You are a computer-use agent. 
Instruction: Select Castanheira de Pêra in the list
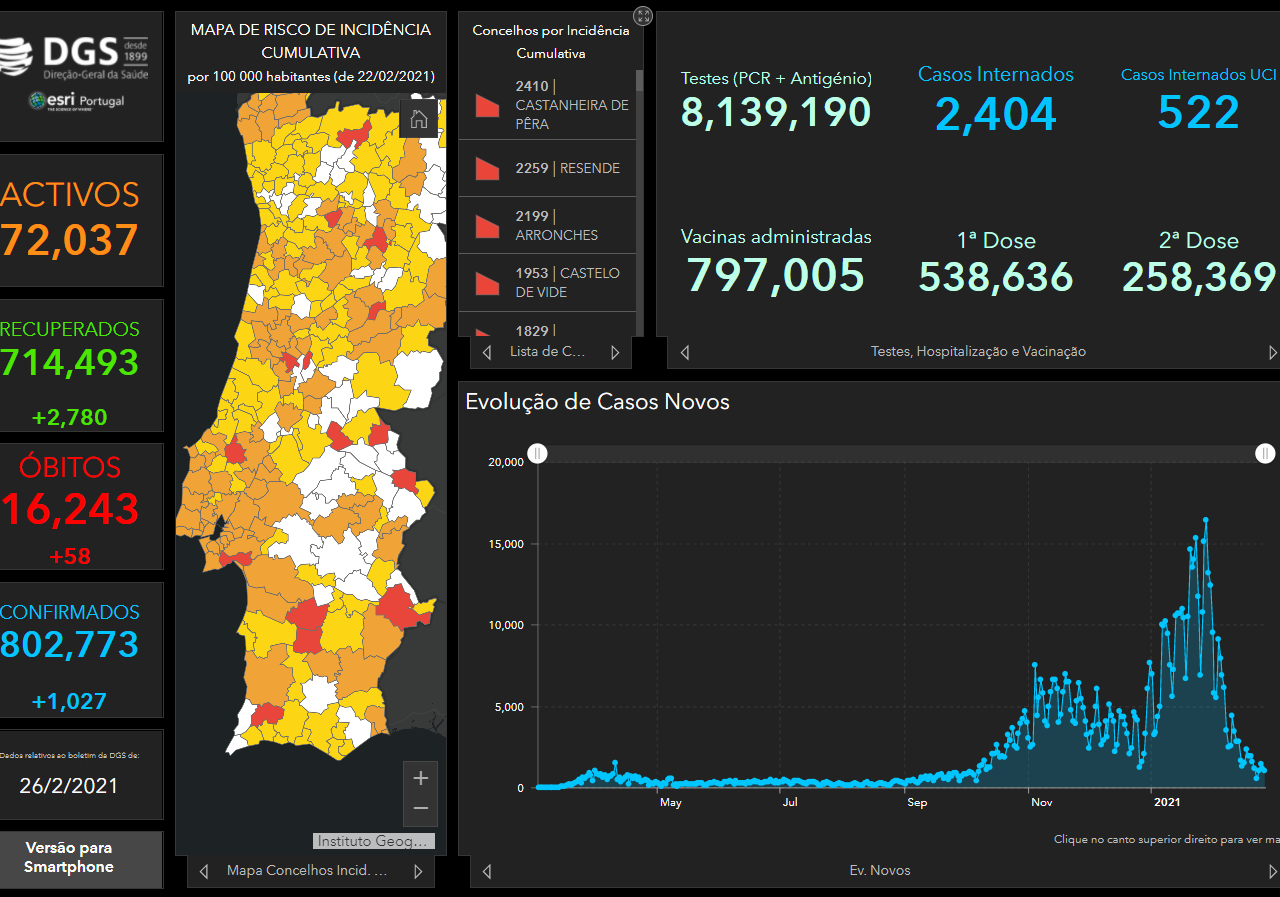click(x=572, y=105)
